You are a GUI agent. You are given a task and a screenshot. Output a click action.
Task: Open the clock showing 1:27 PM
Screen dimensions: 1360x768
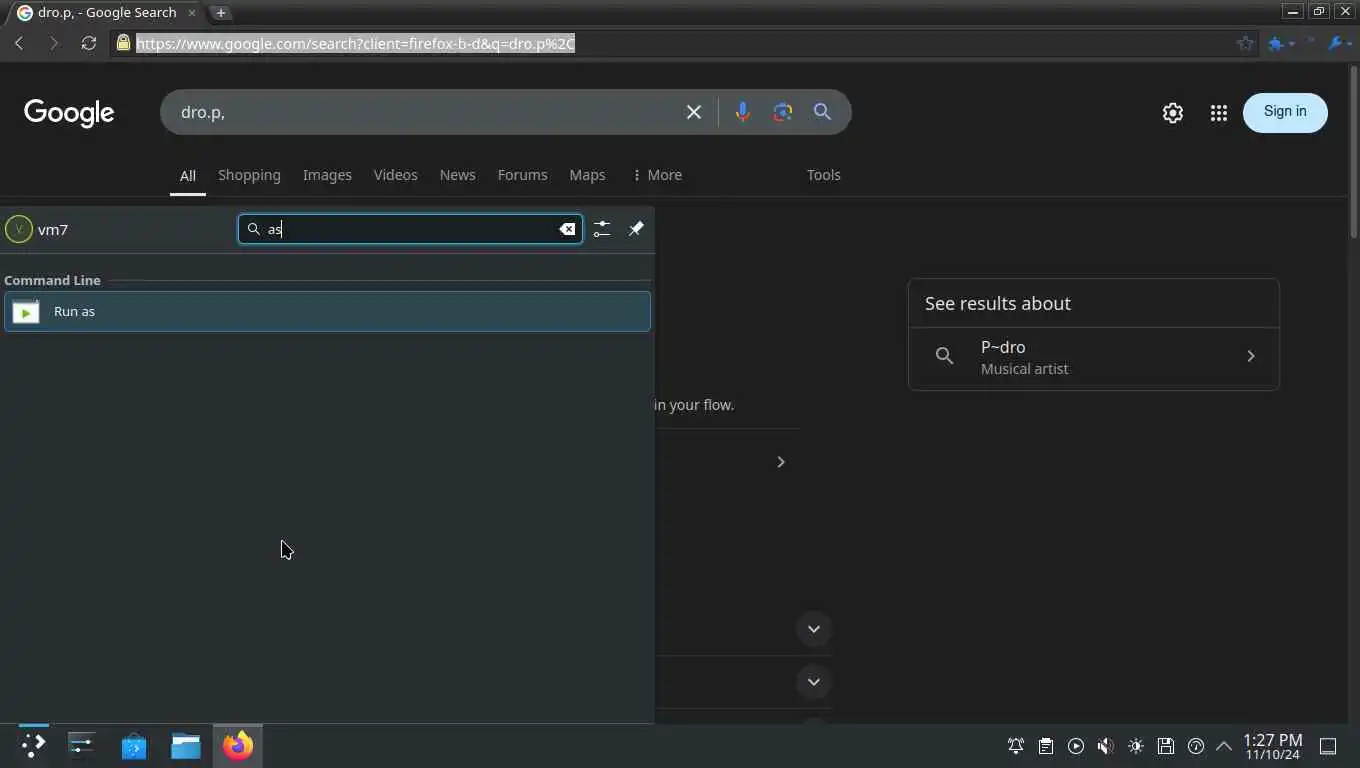(1273, 746)
